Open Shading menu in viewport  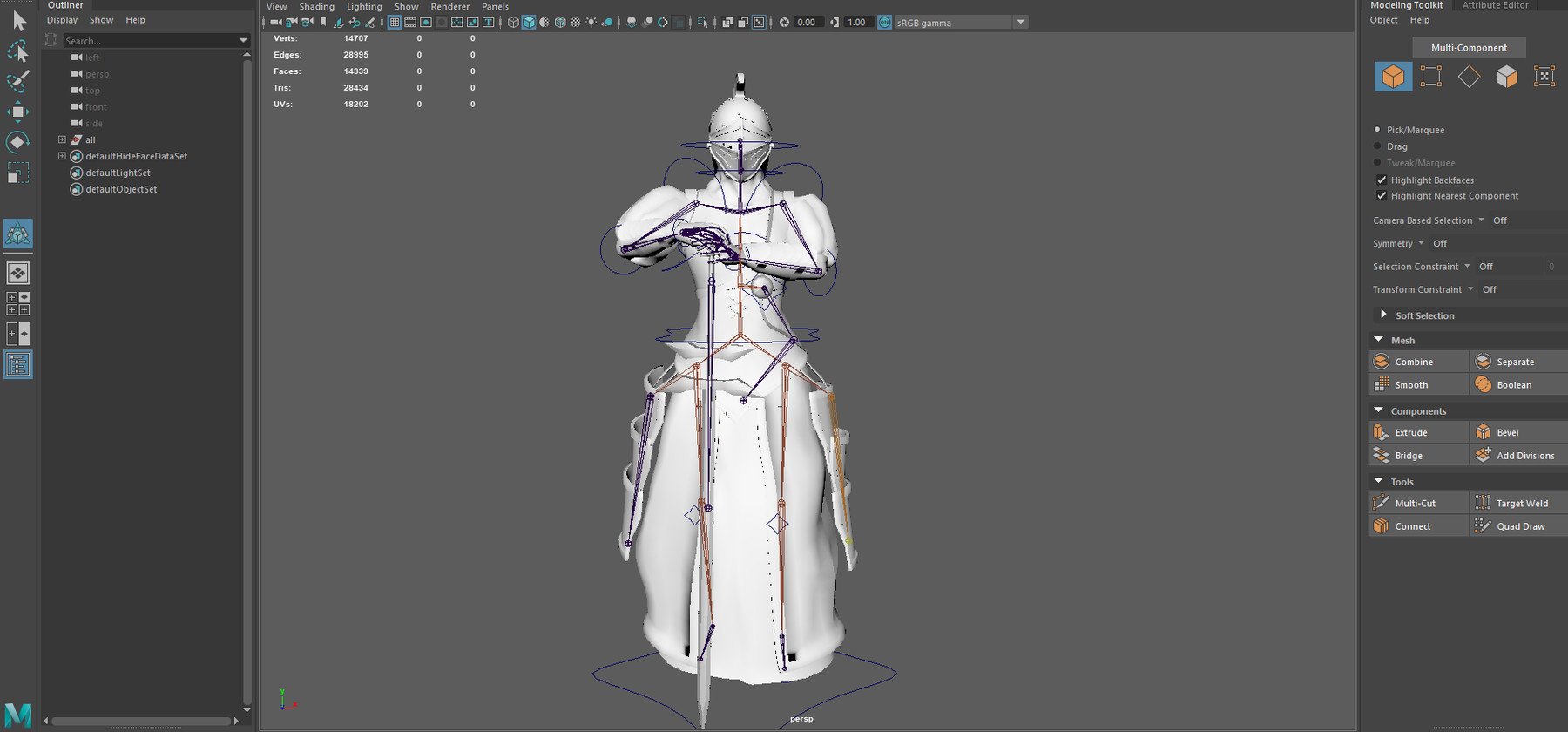(316, 6)
